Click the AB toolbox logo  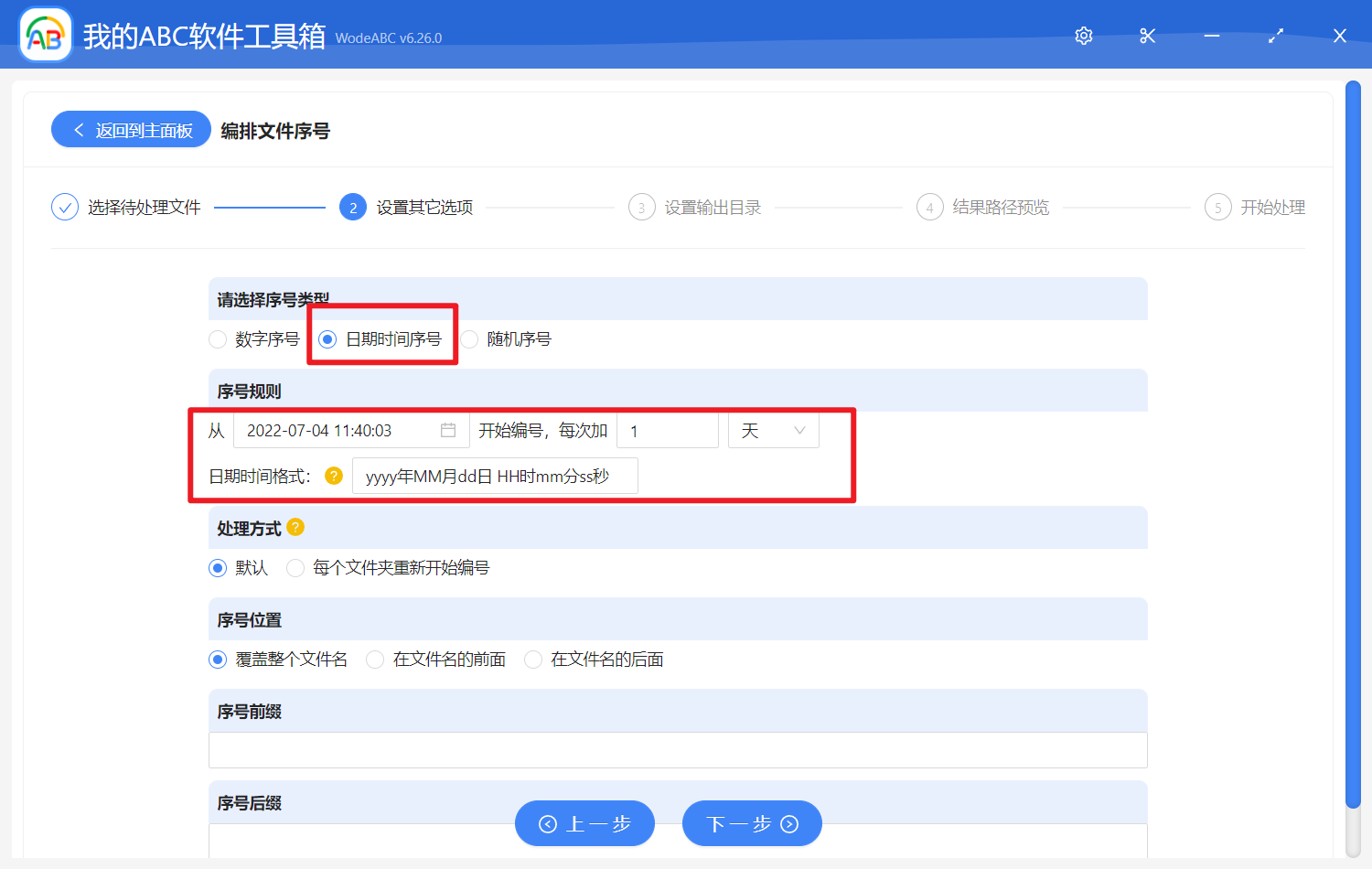point(45,35)
